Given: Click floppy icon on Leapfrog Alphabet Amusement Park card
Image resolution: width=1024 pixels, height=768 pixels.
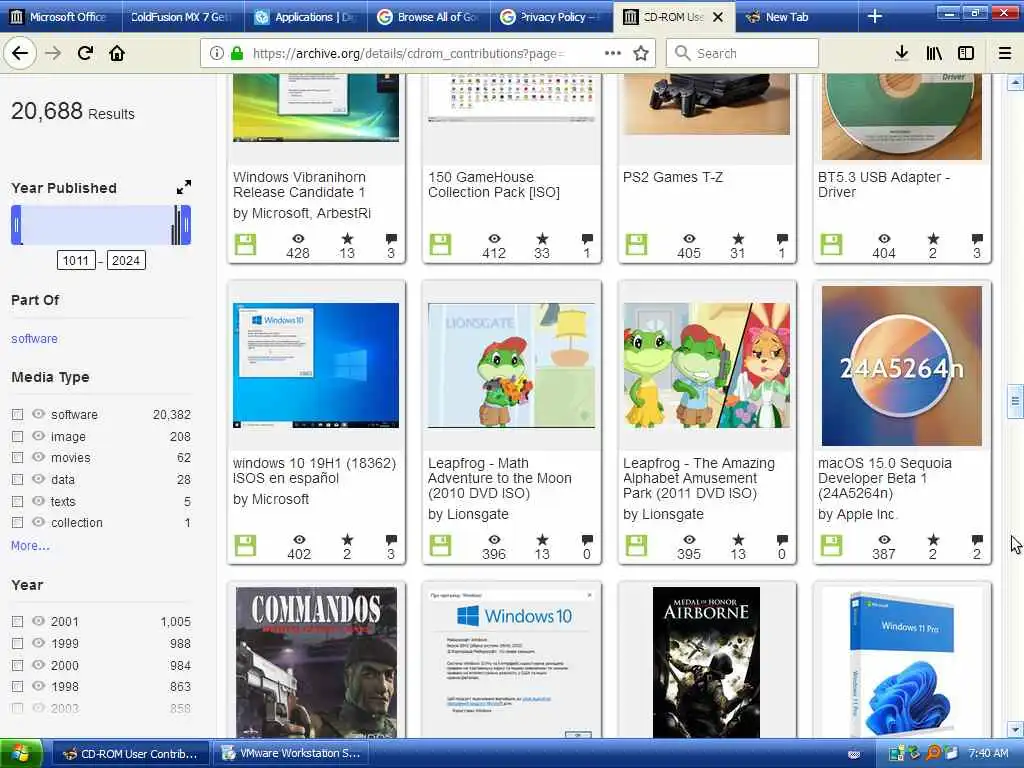Looking at the screenshot, I should coord(636,545).
